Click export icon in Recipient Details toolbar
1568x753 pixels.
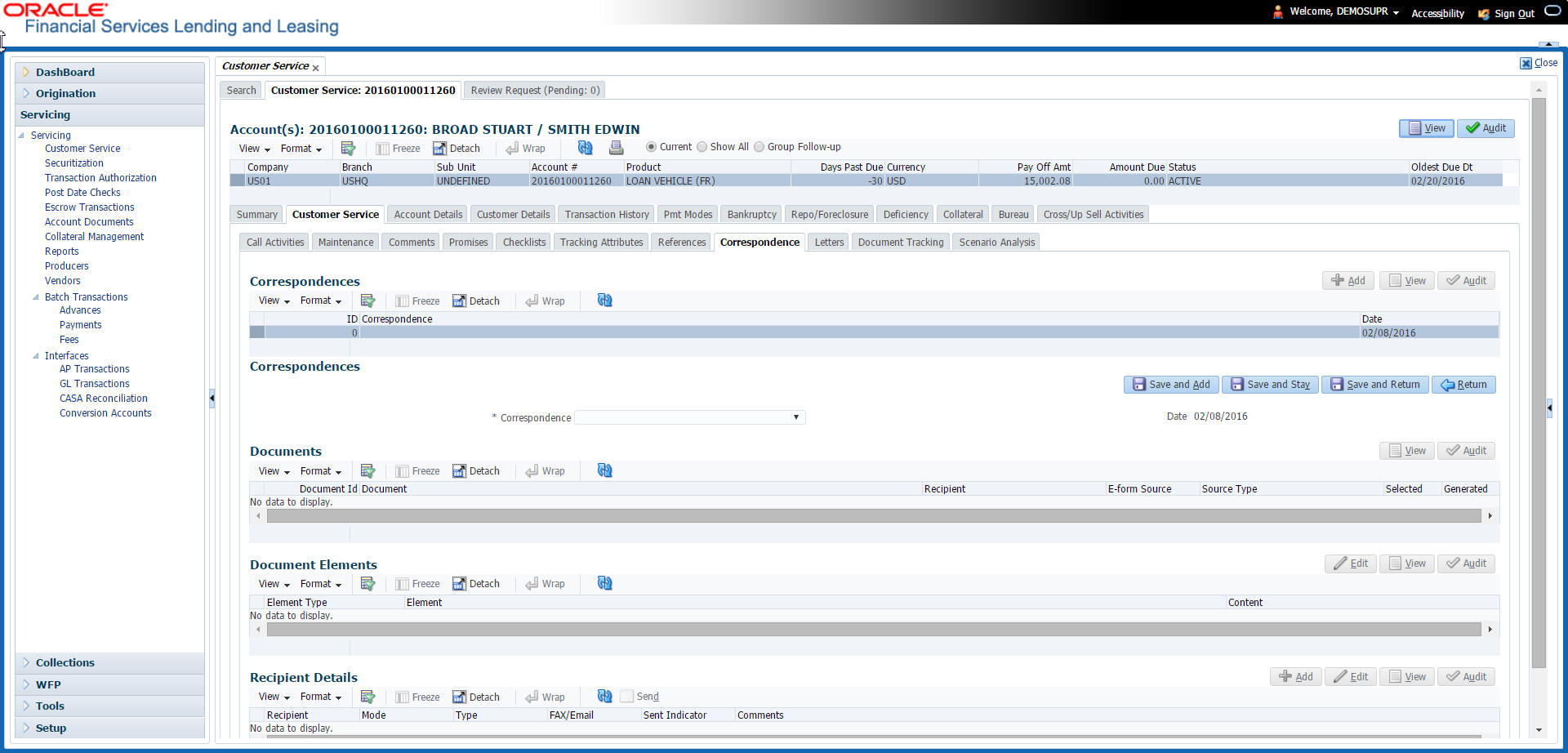(x=367, y=697)
